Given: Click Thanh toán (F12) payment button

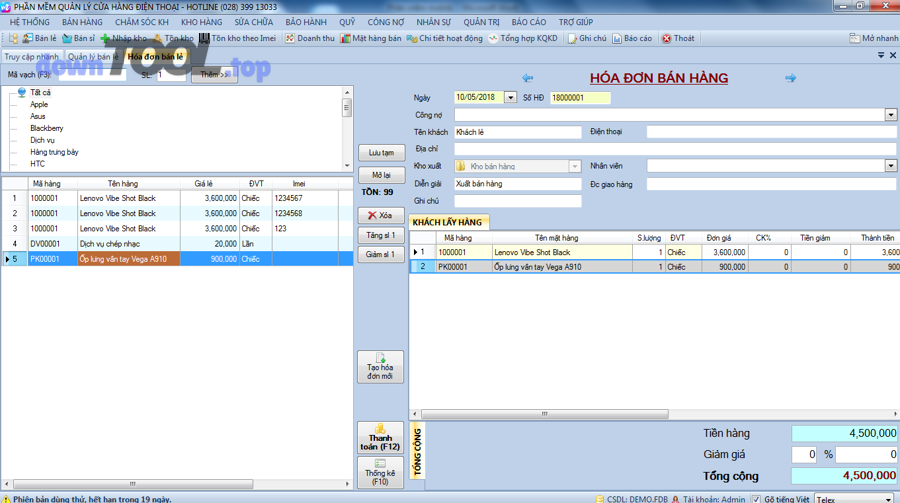Looking at the screenshot, I should point(380,437).
